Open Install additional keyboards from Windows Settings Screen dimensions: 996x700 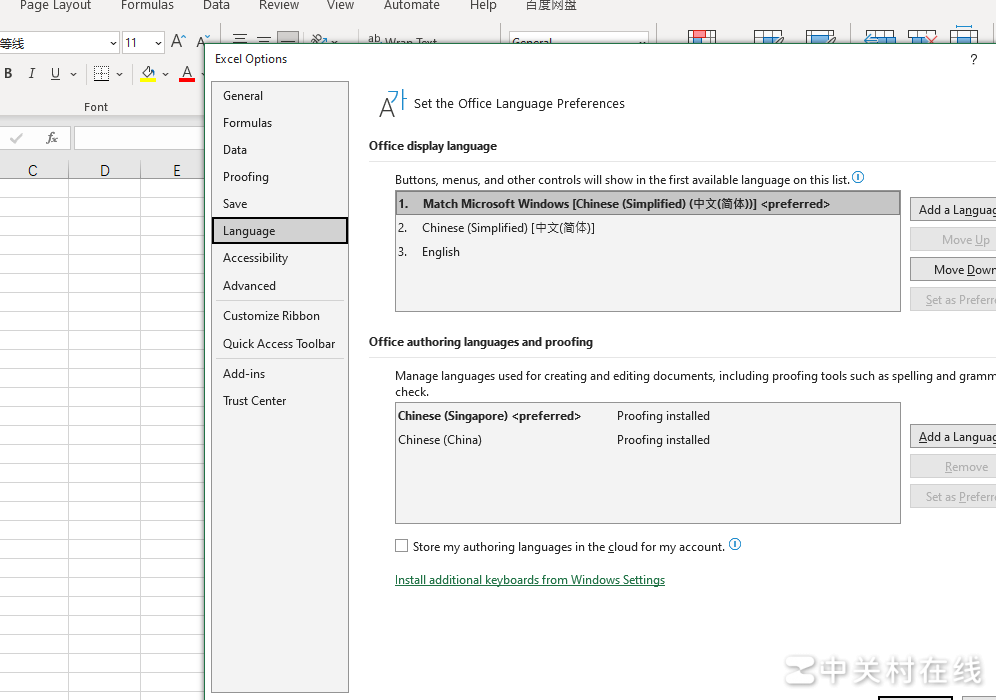[529, 580]
